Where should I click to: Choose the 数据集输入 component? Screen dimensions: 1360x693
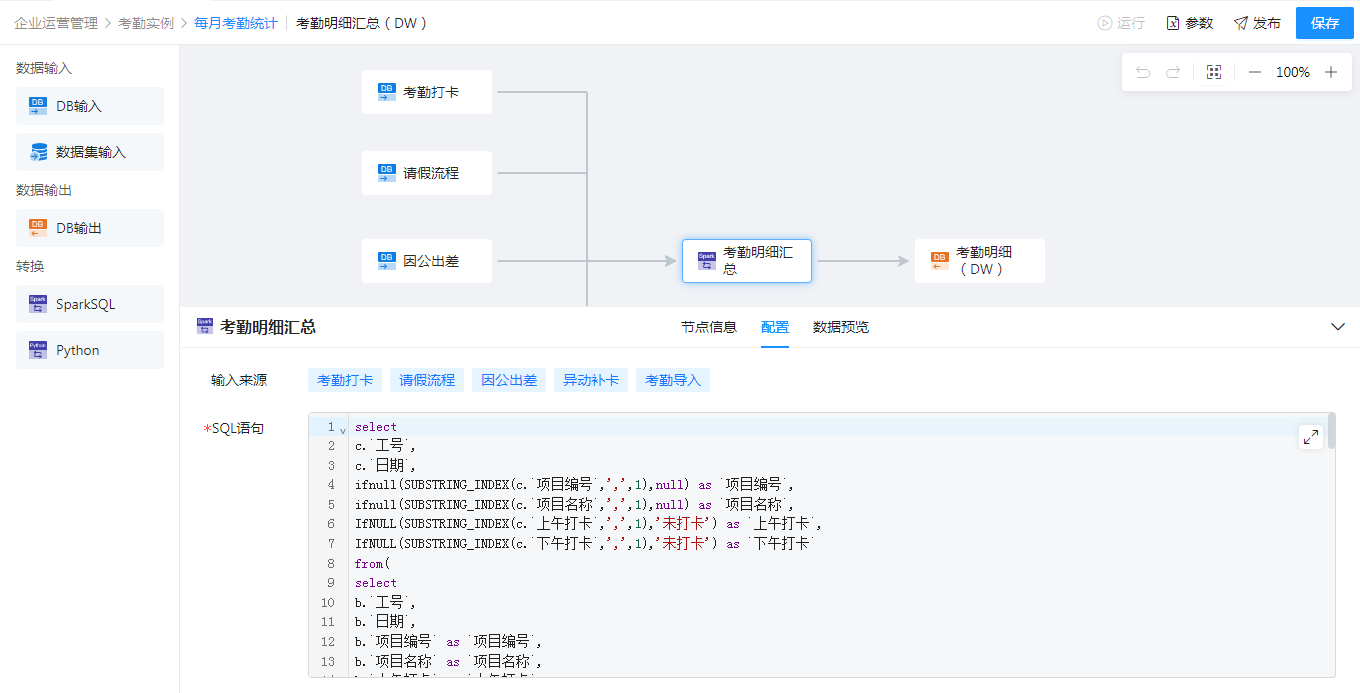[x=89, y=152]
